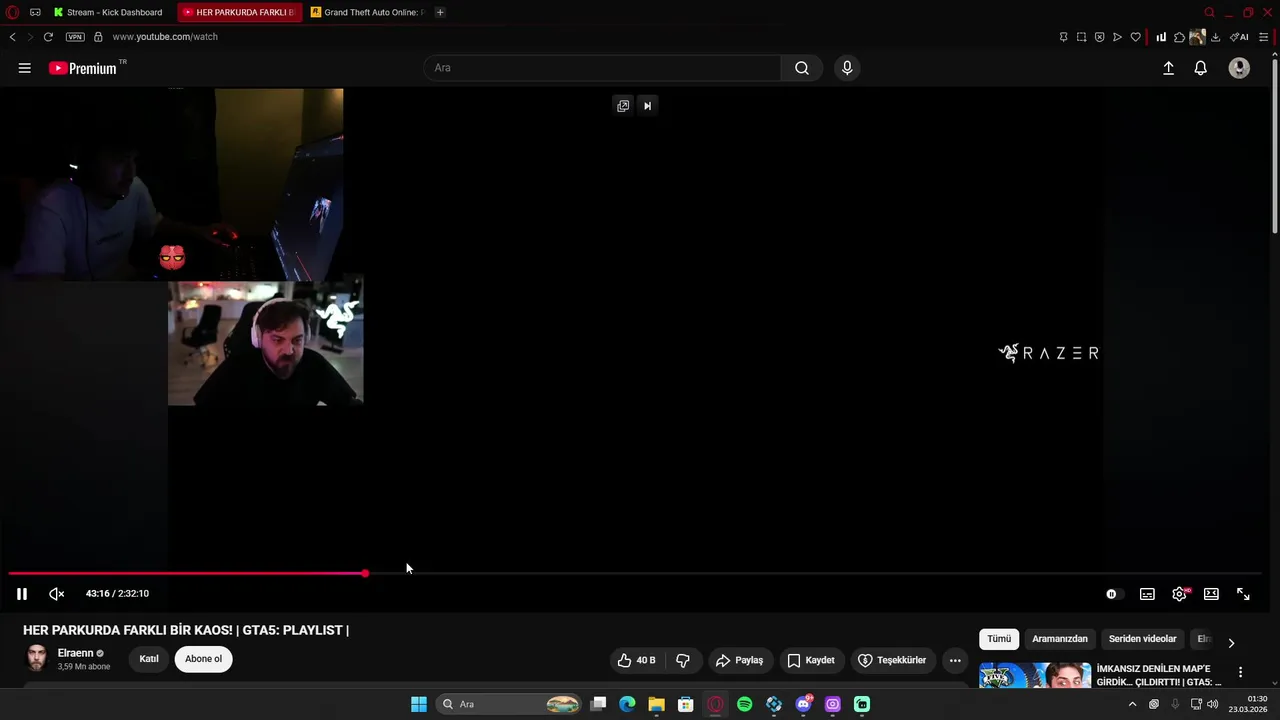
Task: Show more filter chips with the right chevron
Action: point(1231,643)
